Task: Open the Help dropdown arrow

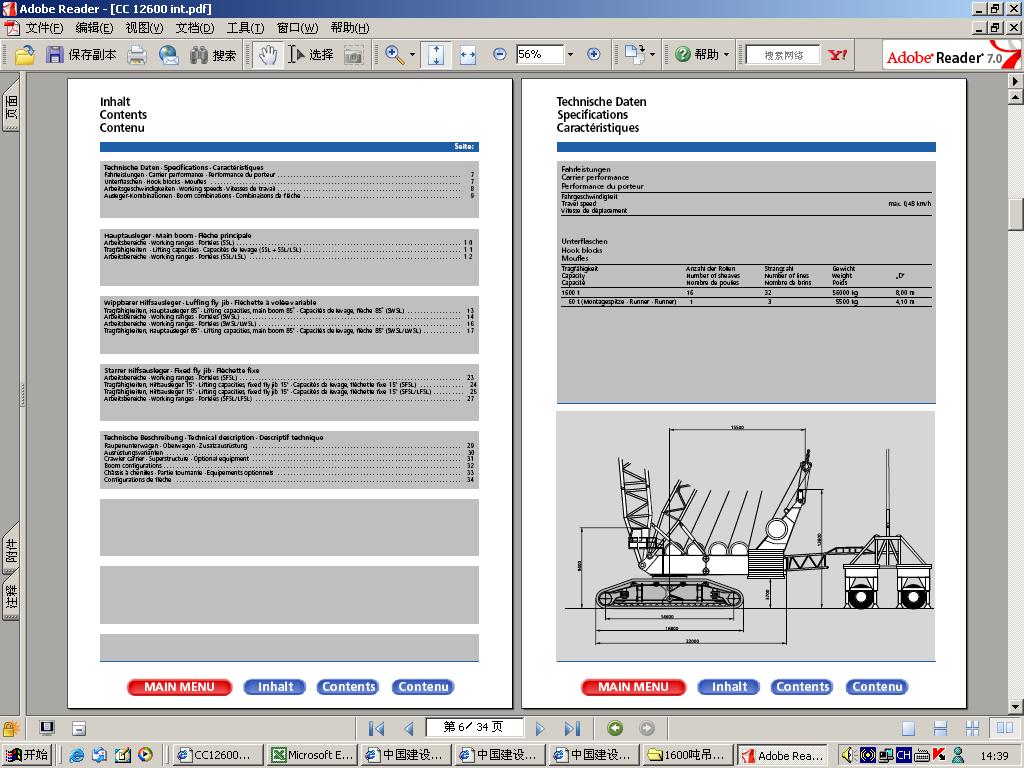Action: 726,55
